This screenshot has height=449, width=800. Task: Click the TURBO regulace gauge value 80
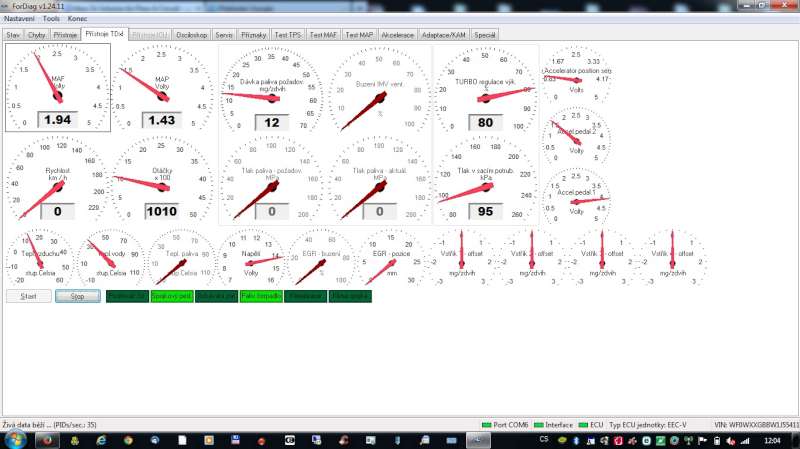coord(485,122)
